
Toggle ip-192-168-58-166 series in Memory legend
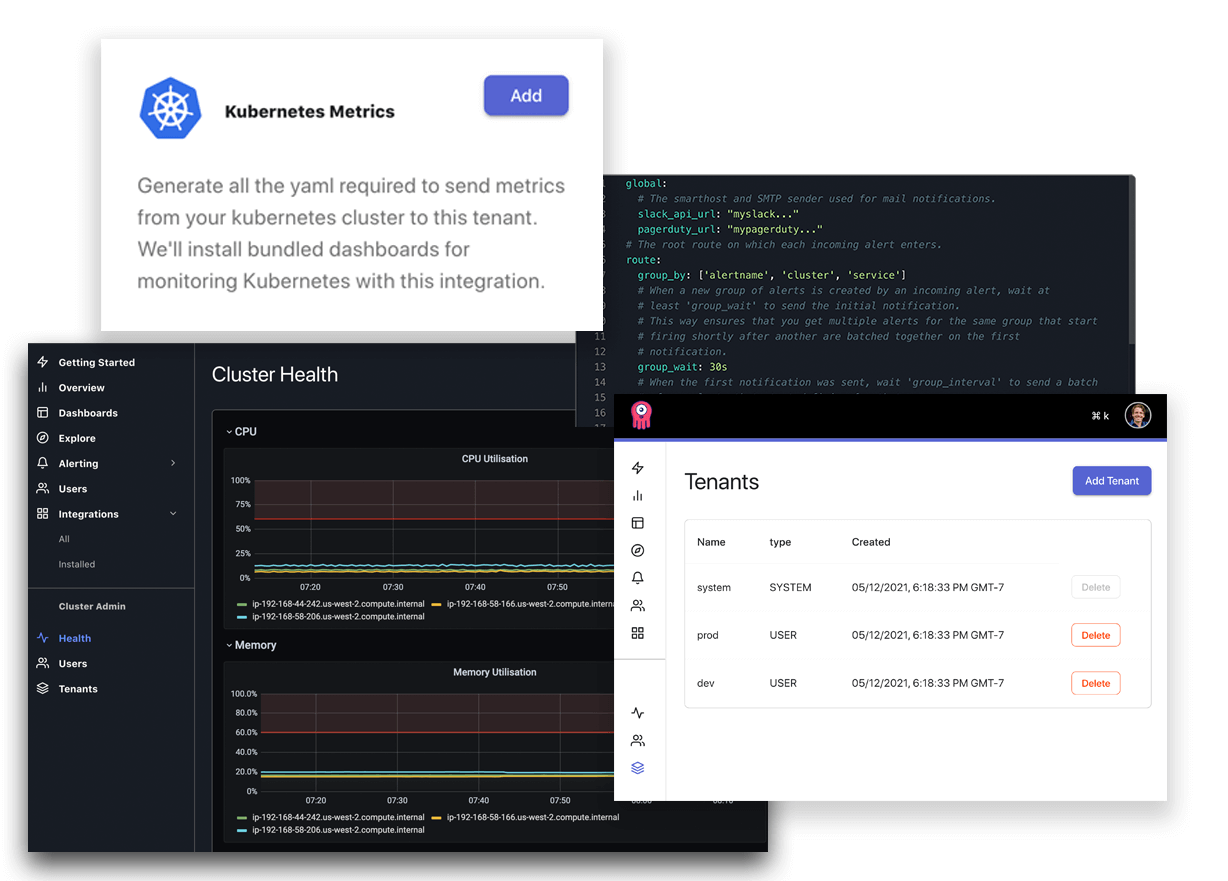(x=526, y=817)
